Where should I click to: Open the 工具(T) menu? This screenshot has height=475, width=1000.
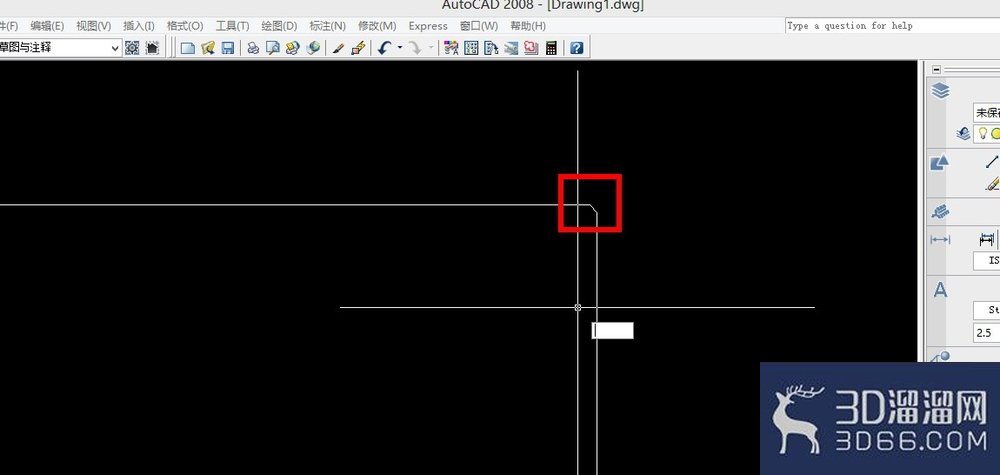pos(232,26)
